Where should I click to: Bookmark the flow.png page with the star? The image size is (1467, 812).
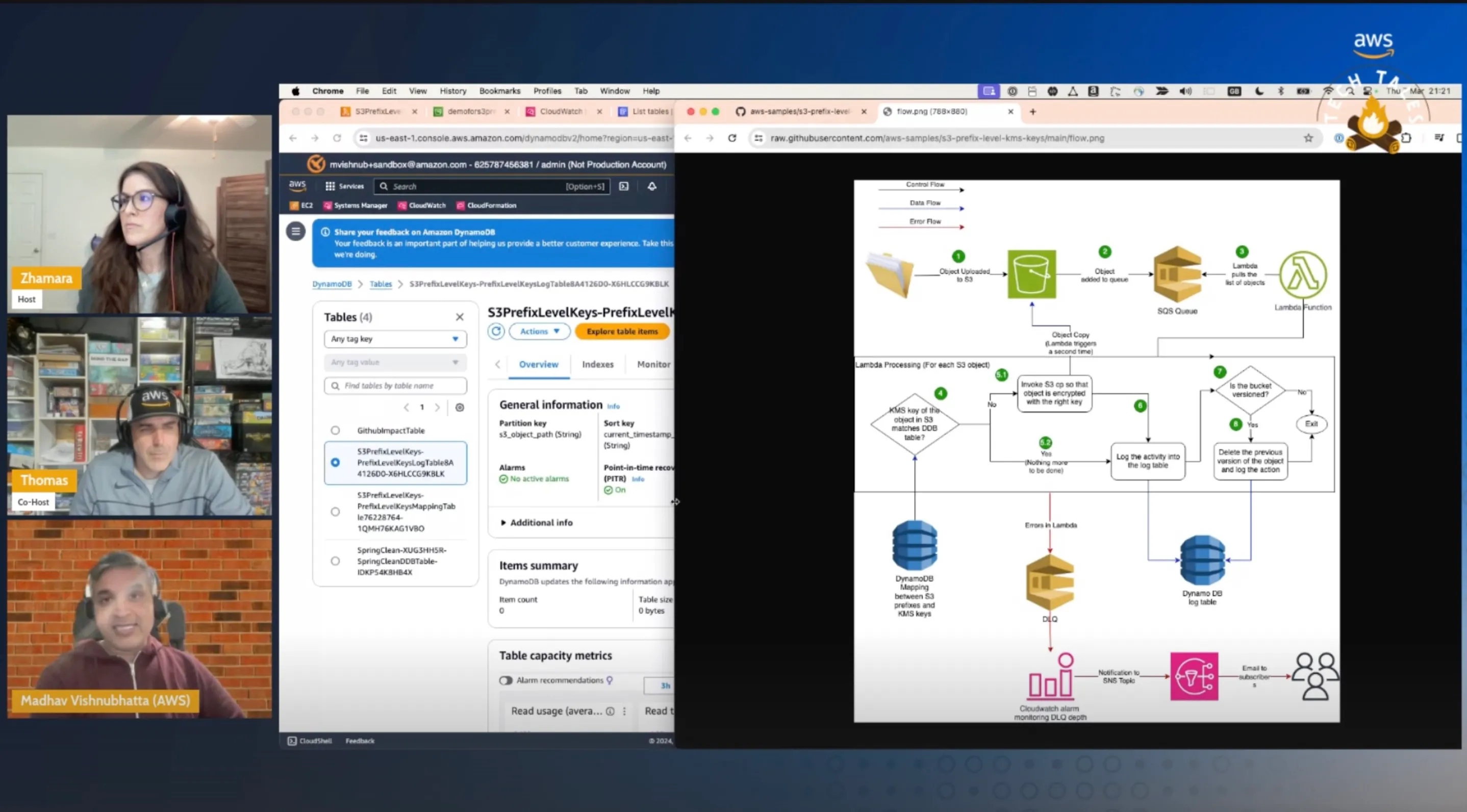(x=1308, y=138)
